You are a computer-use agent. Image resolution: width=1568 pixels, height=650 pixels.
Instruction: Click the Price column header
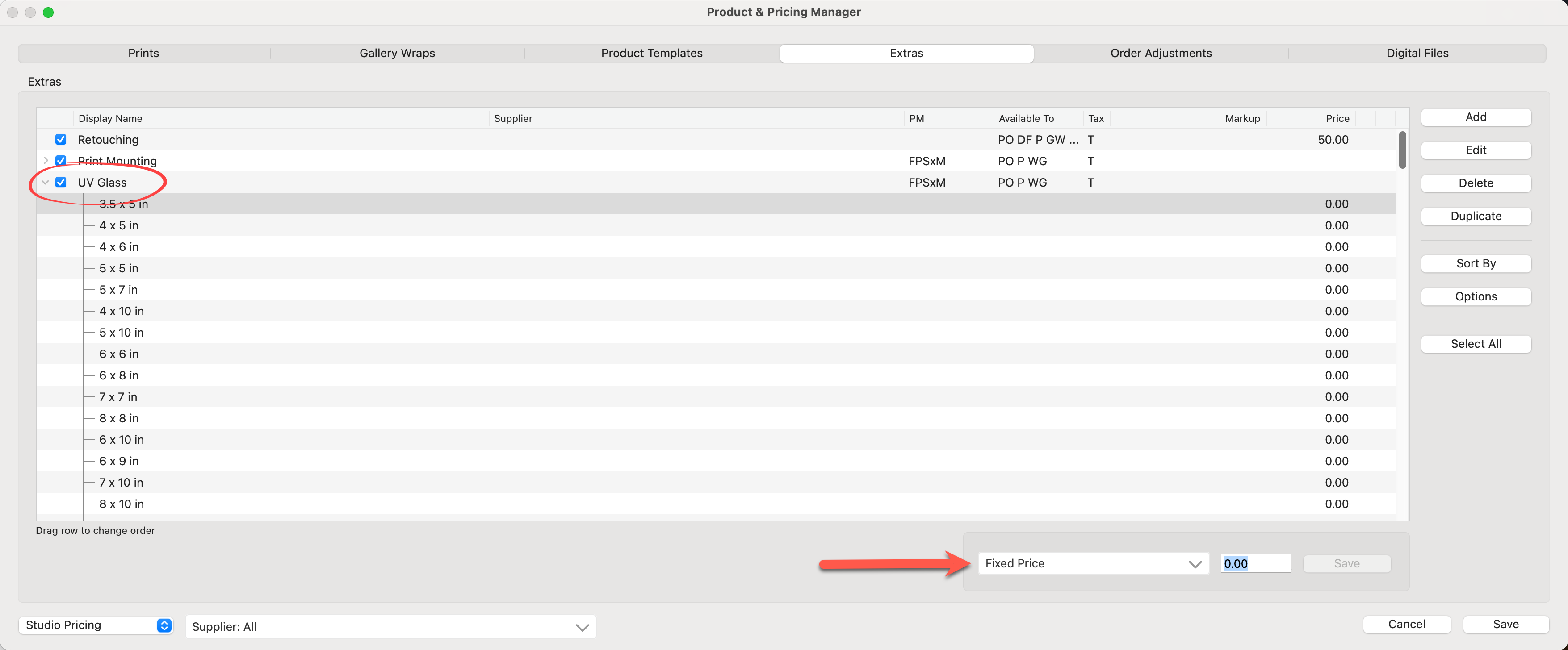click(1337, 118)
